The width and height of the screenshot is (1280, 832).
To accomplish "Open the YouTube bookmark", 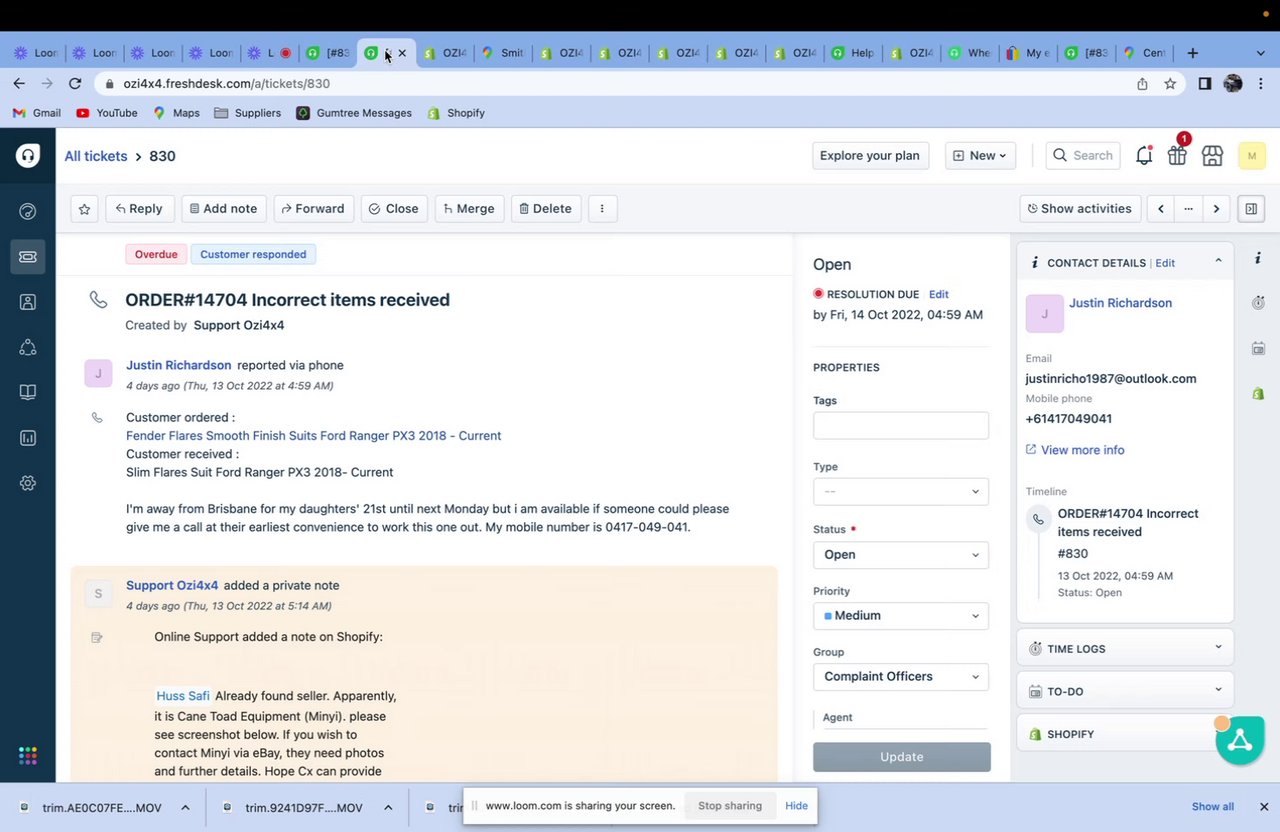I will (x=107, y=113).
